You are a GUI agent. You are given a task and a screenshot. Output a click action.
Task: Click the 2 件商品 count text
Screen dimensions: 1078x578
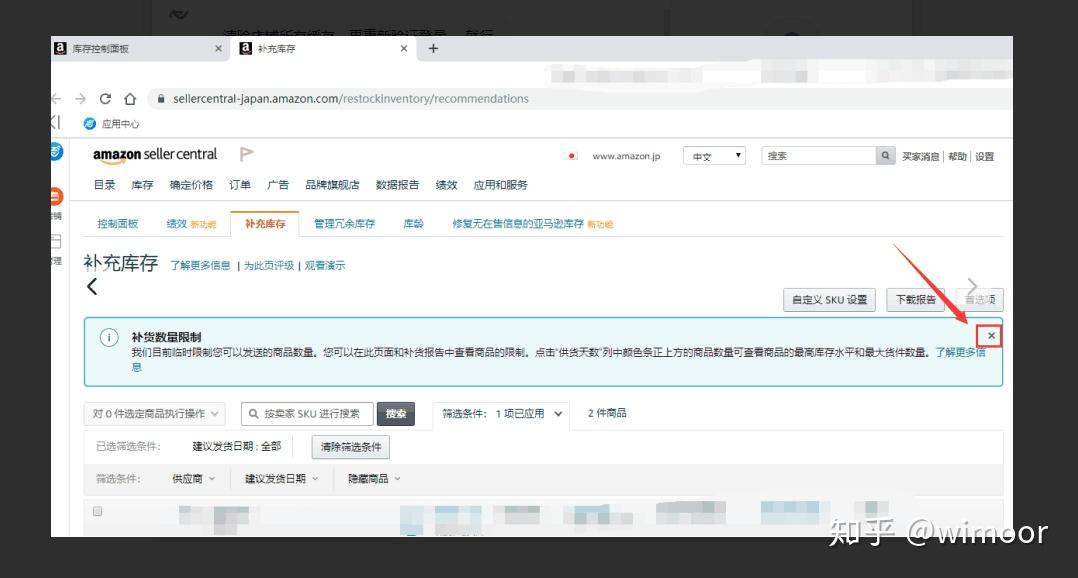pos(607,413)
